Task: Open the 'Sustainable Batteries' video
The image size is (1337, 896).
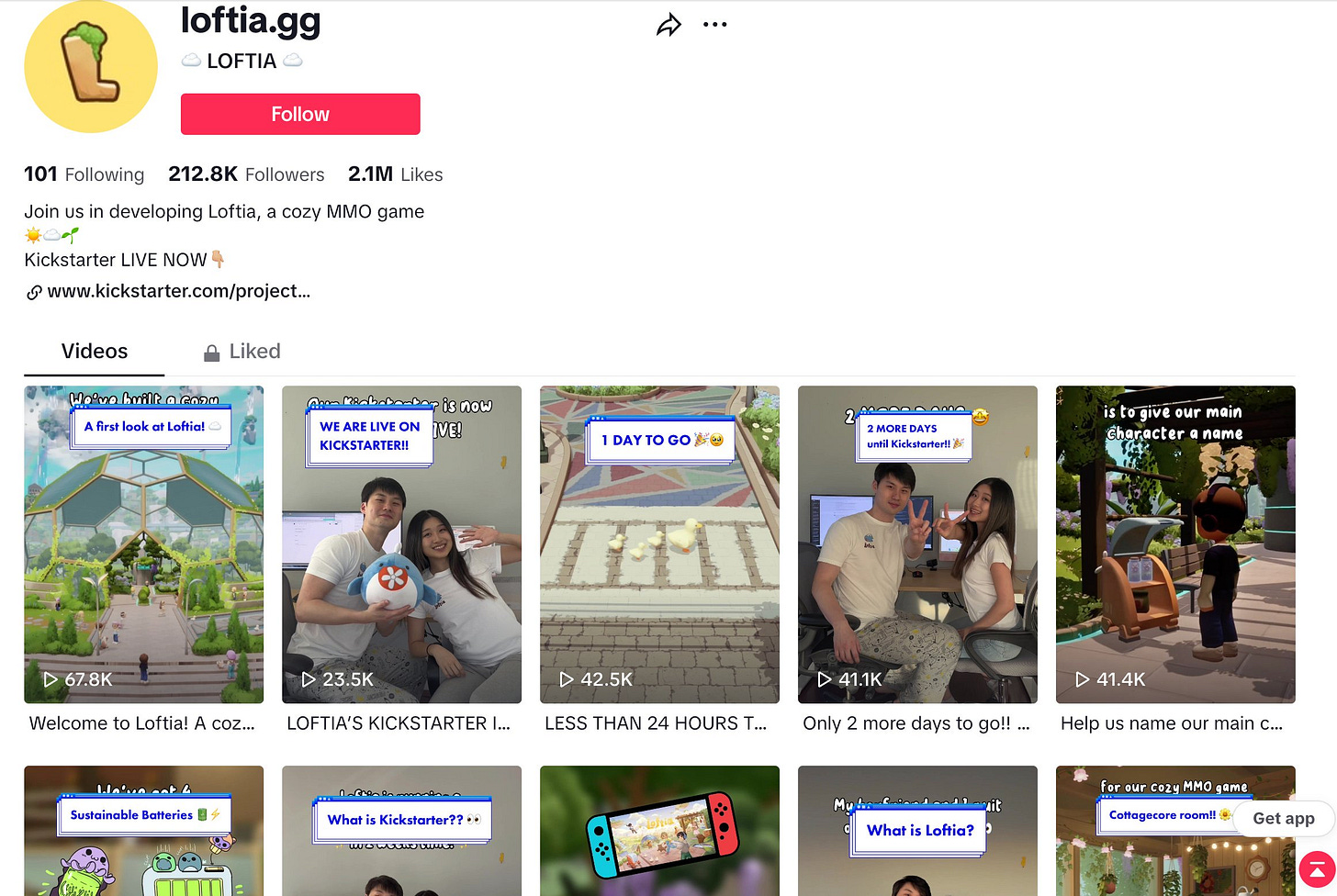Action: click(143, 831)
